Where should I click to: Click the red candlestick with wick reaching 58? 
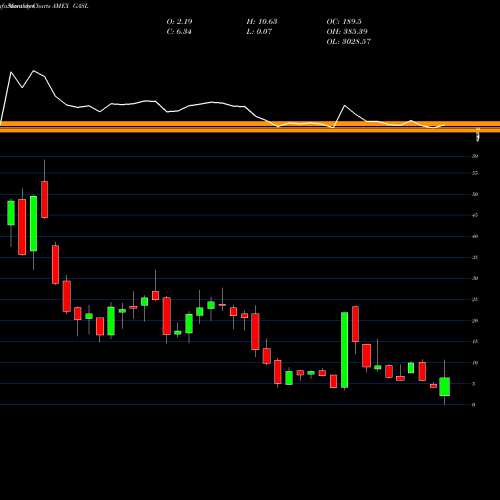(x=44, y=199)
